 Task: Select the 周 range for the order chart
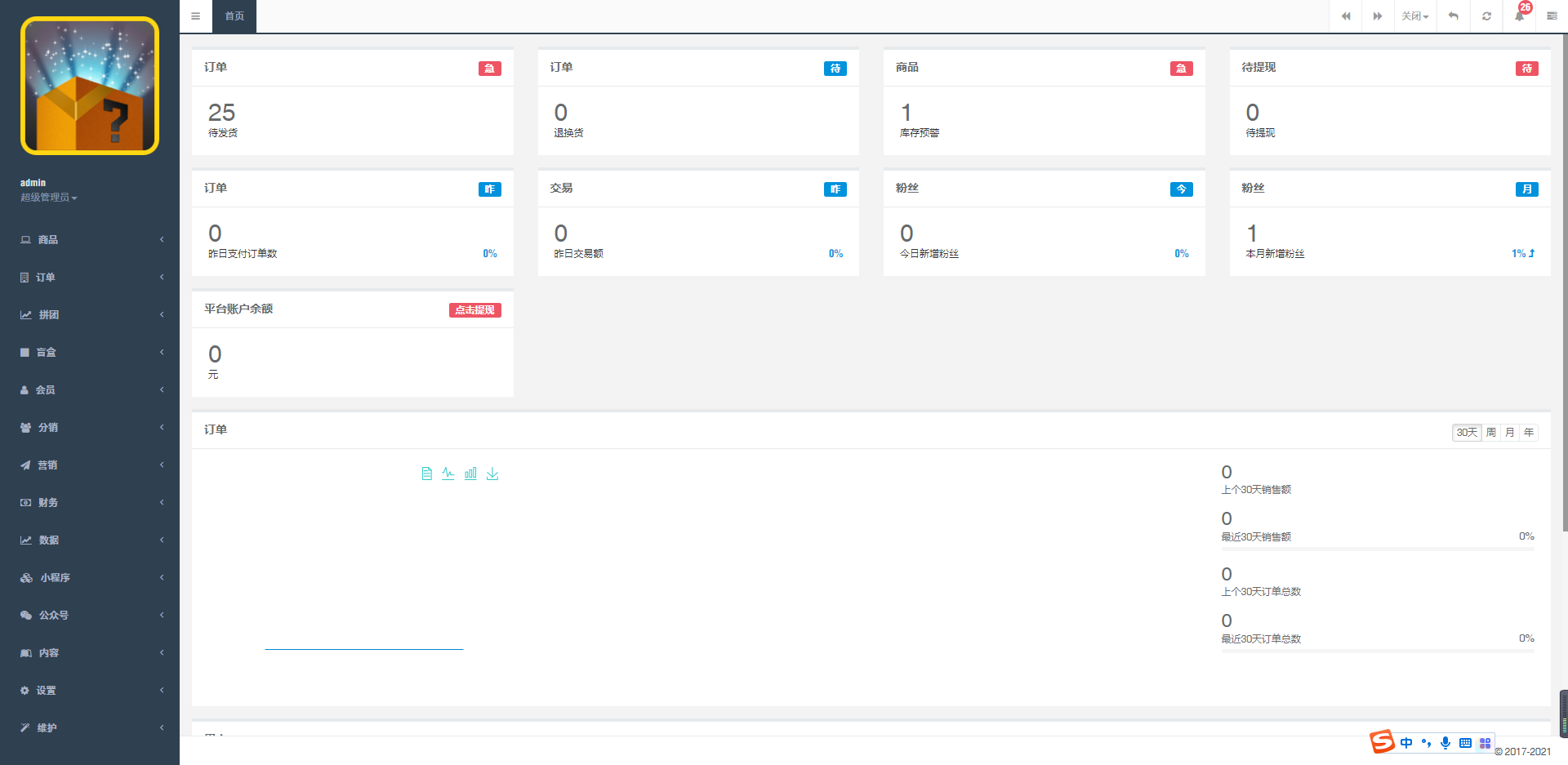click(1491, 433)
